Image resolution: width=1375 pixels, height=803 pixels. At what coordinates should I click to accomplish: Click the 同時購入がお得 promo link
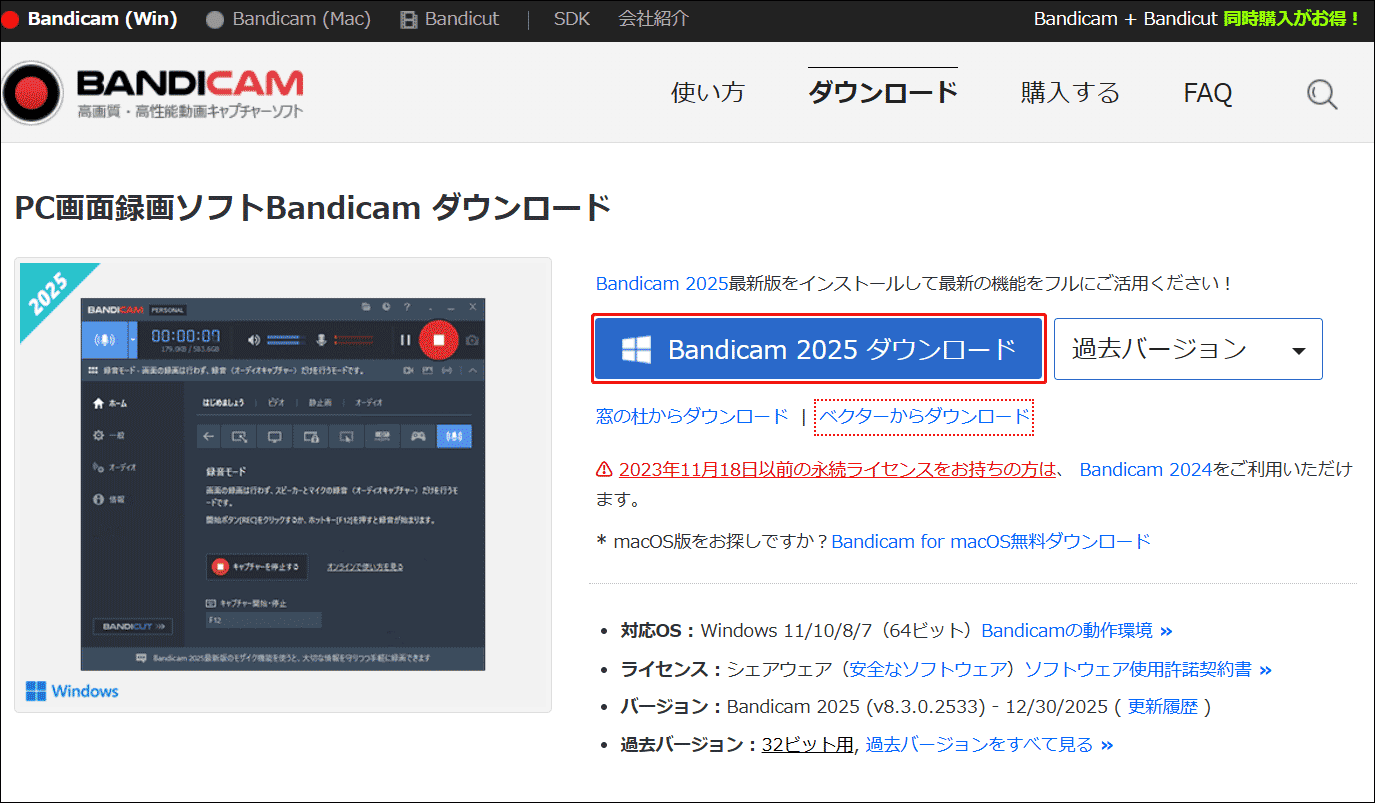tap(1291, 19)
